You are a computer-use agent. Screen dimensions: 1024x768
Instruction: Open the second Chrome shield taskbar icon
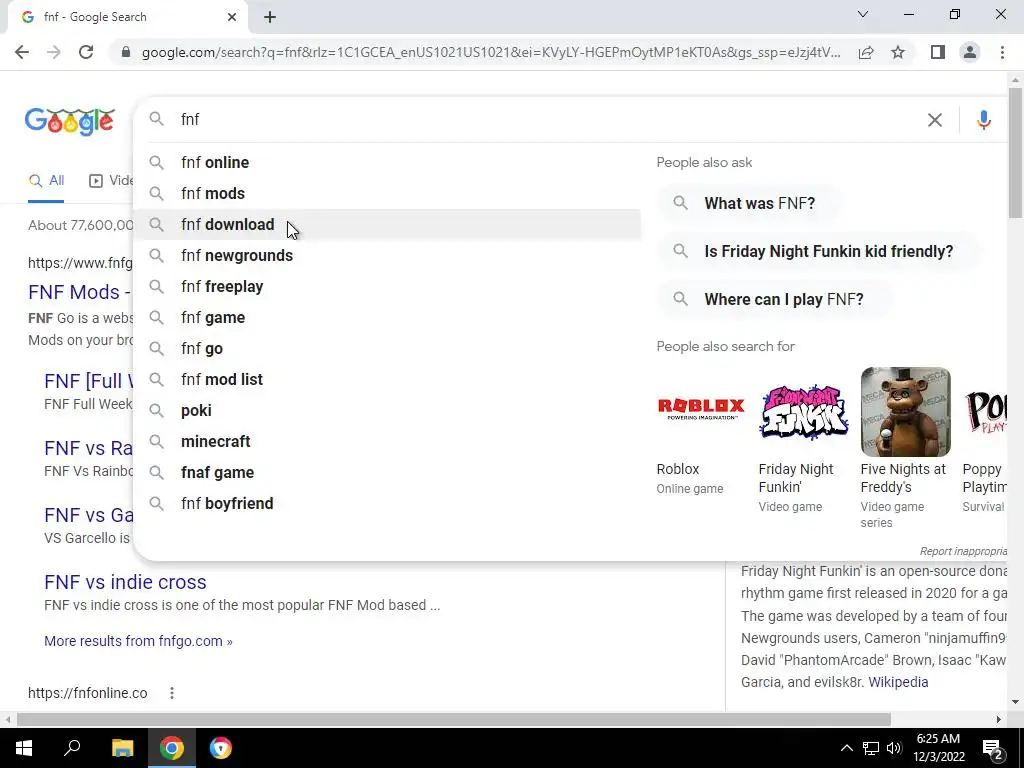pos(221,748)
